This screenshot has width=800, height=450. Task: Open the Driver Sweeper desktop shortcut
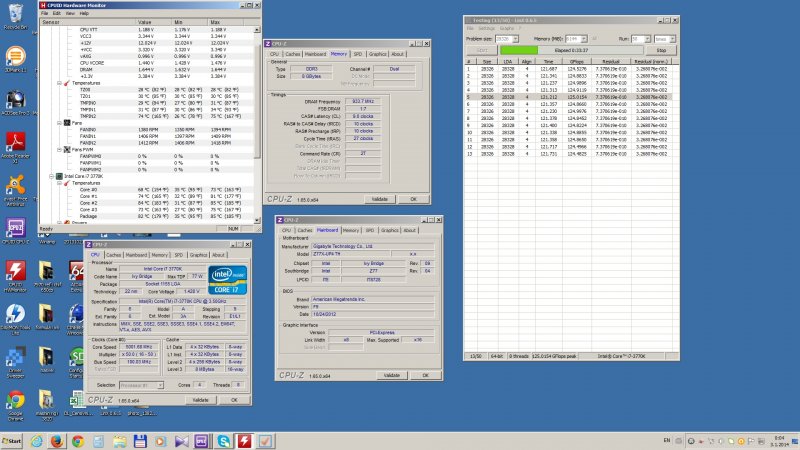15,361
